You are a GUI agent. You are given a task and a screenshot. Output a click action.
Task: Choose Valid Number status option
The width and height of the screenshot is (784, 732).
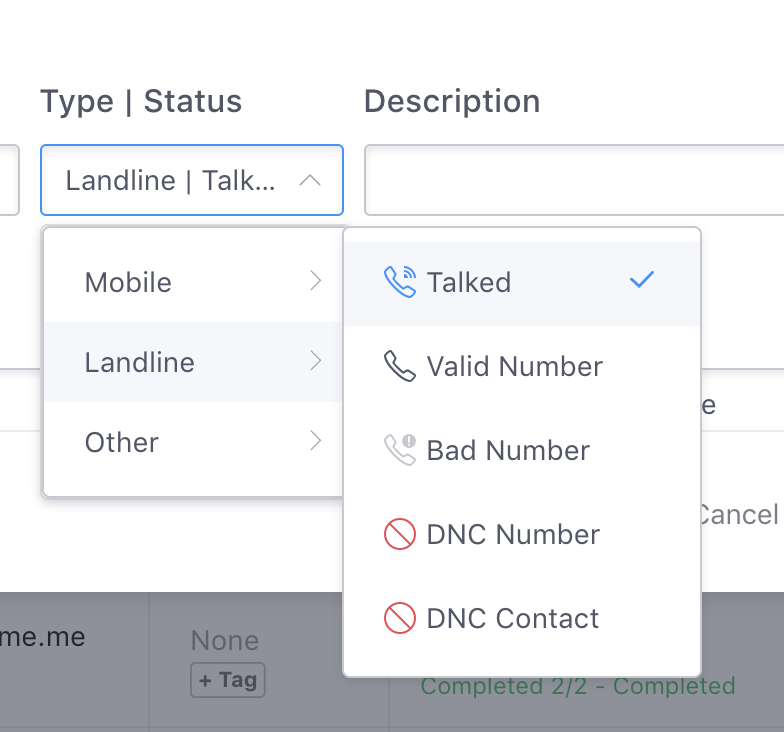coord(522,366)
